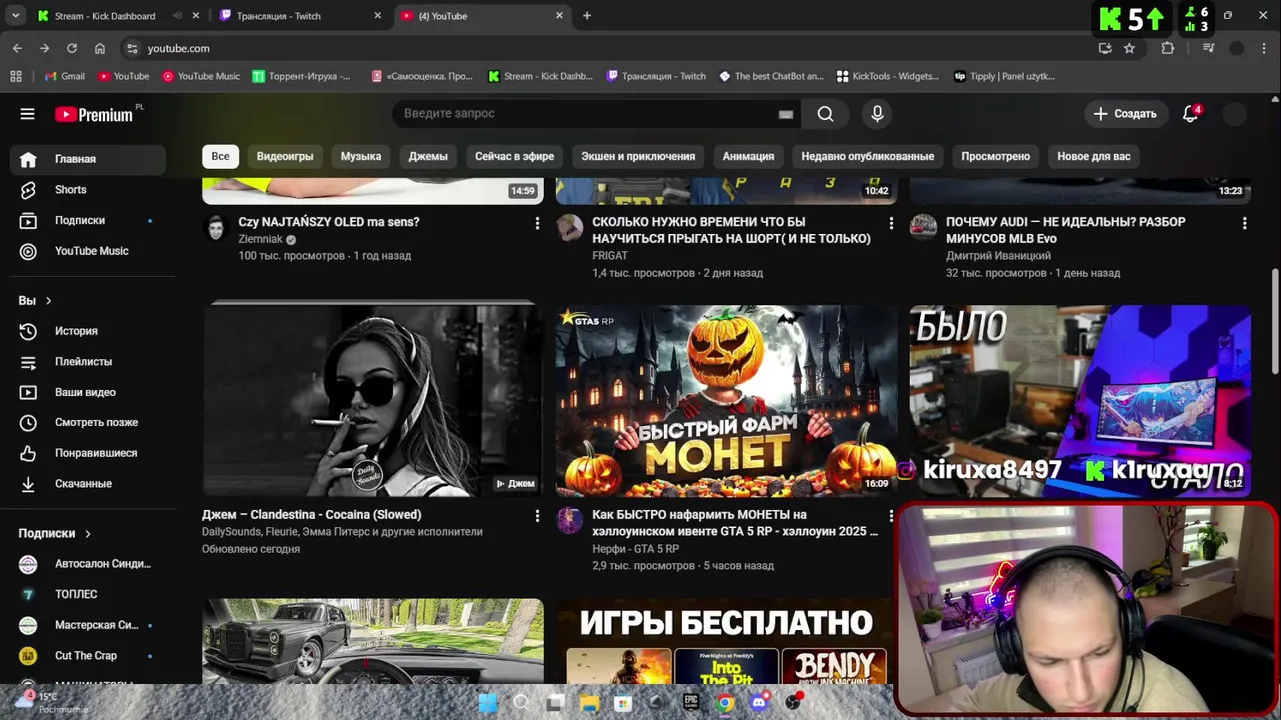
Task: Open the browser extensions puzzle icon
Action: [x=1168, y=48]
